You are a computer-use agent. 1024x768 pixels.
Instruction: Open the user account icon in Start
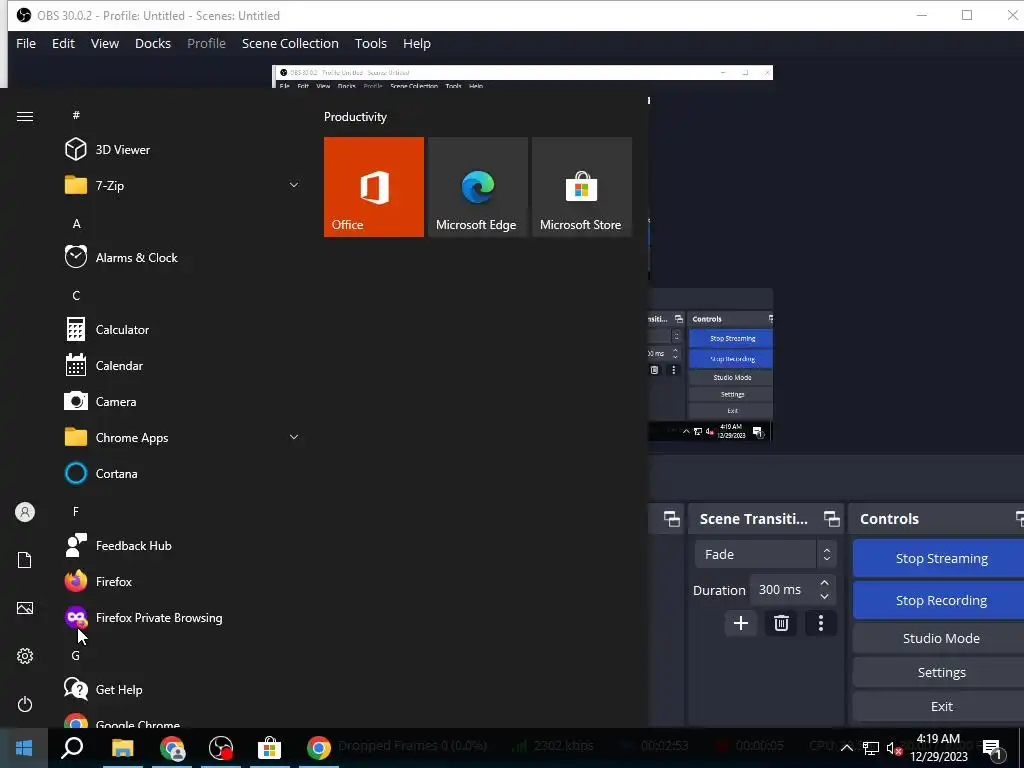(x=25, y=512)
